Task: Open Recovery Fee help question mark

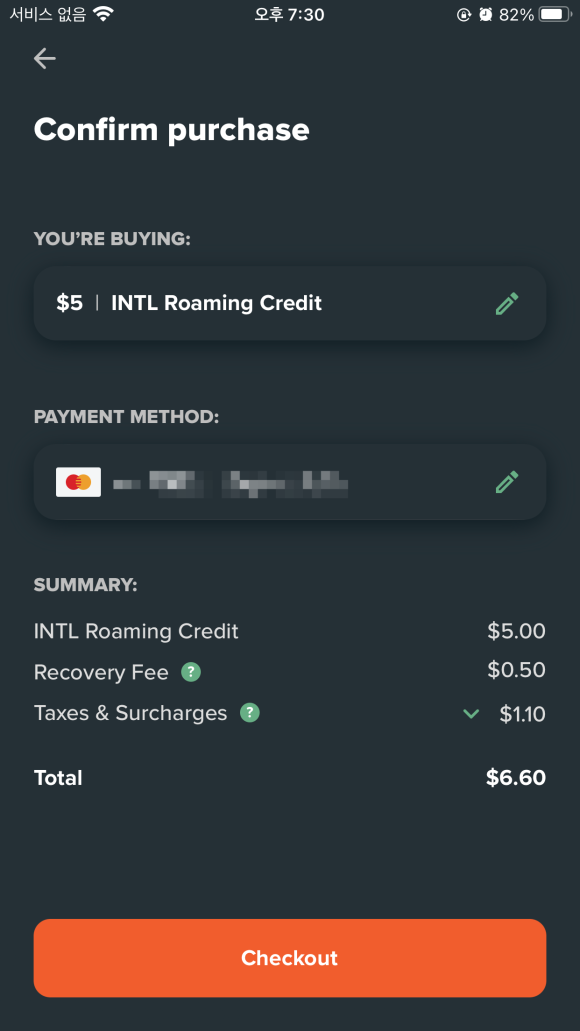Action: click(191, 672)
